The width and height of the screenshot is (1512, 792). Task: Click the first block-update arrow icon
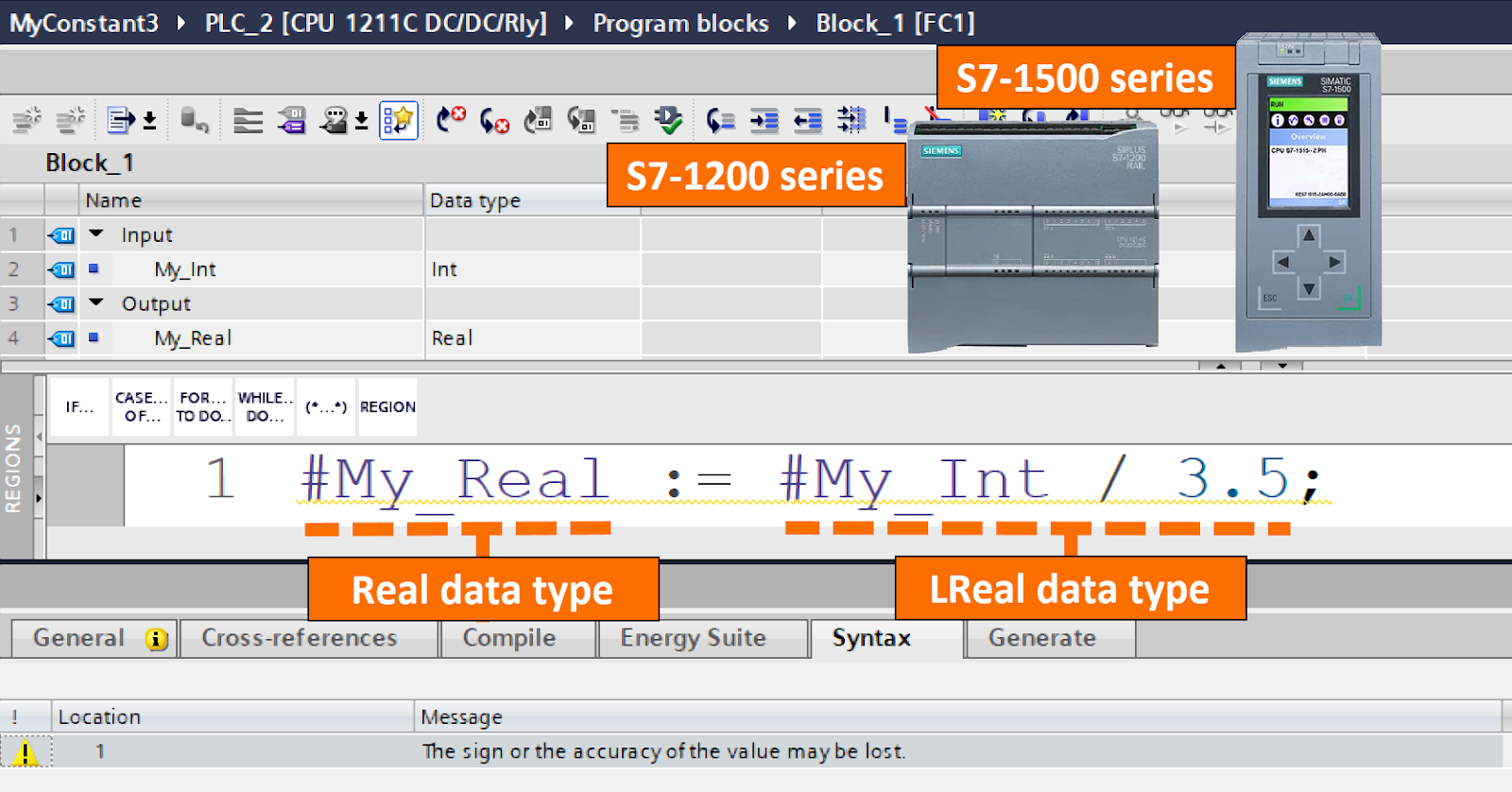point(538,120)
